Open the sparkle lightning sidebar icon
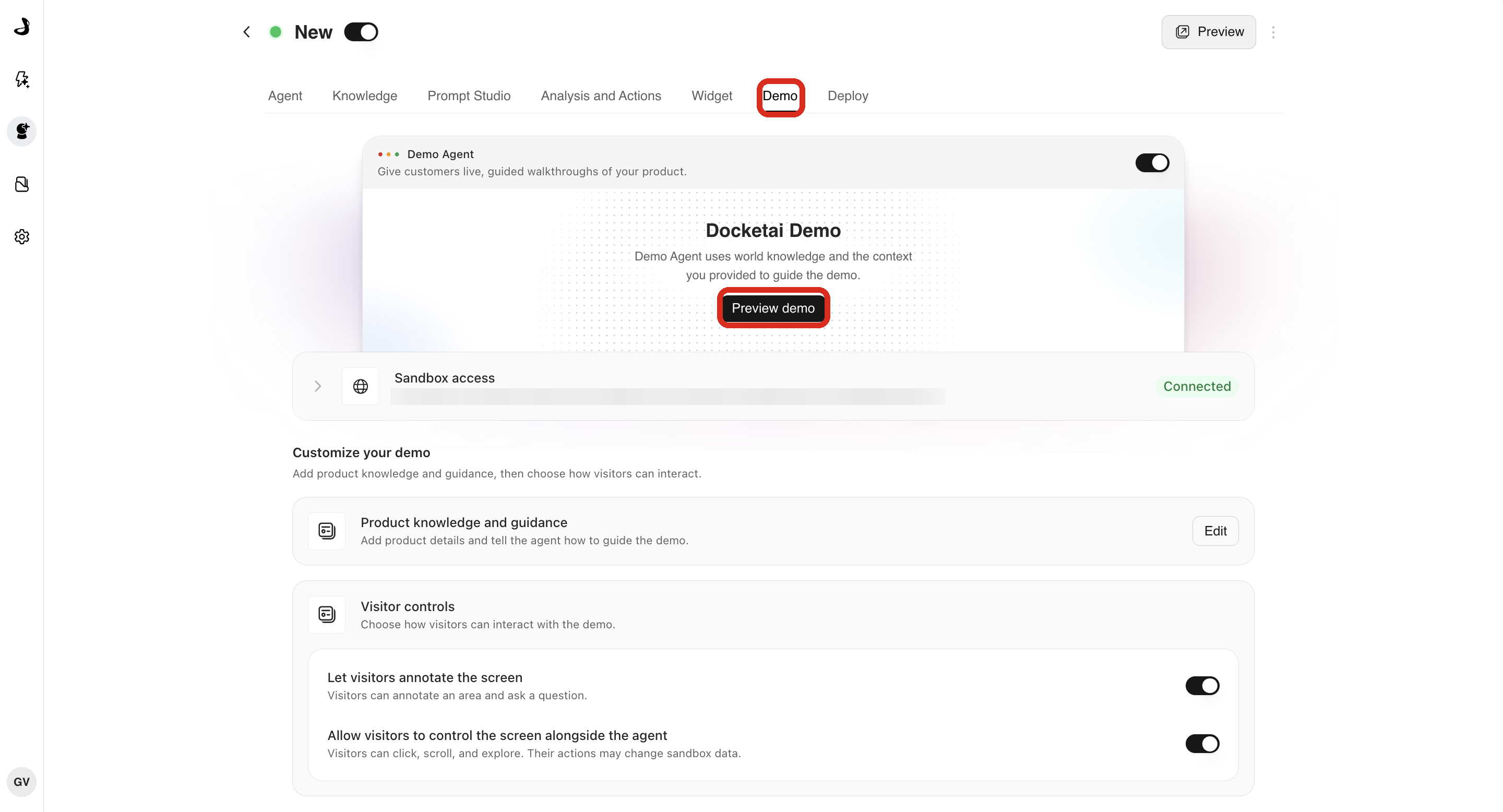The height and width of the screenshot is (812, 1503). pyautogui.click(x=21, y=79)
